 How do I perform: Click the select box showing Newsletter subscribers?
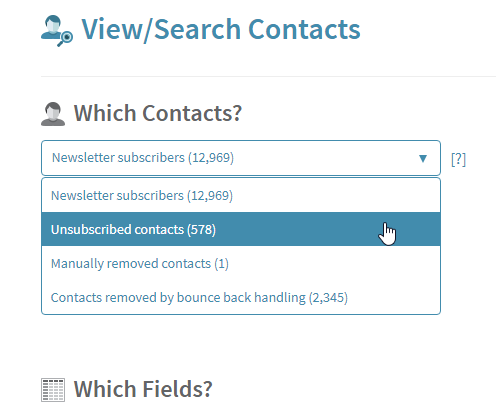point(241,158)
